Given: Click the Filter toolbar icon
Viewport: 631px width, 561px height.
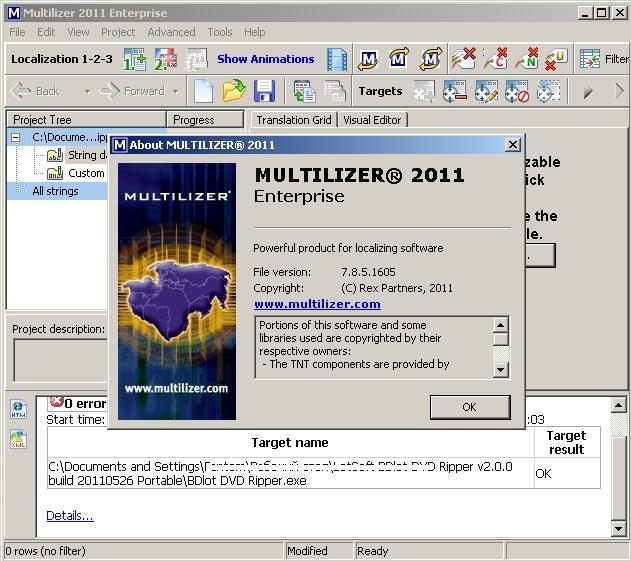Looking at the screenshot, I should [590, 59].
